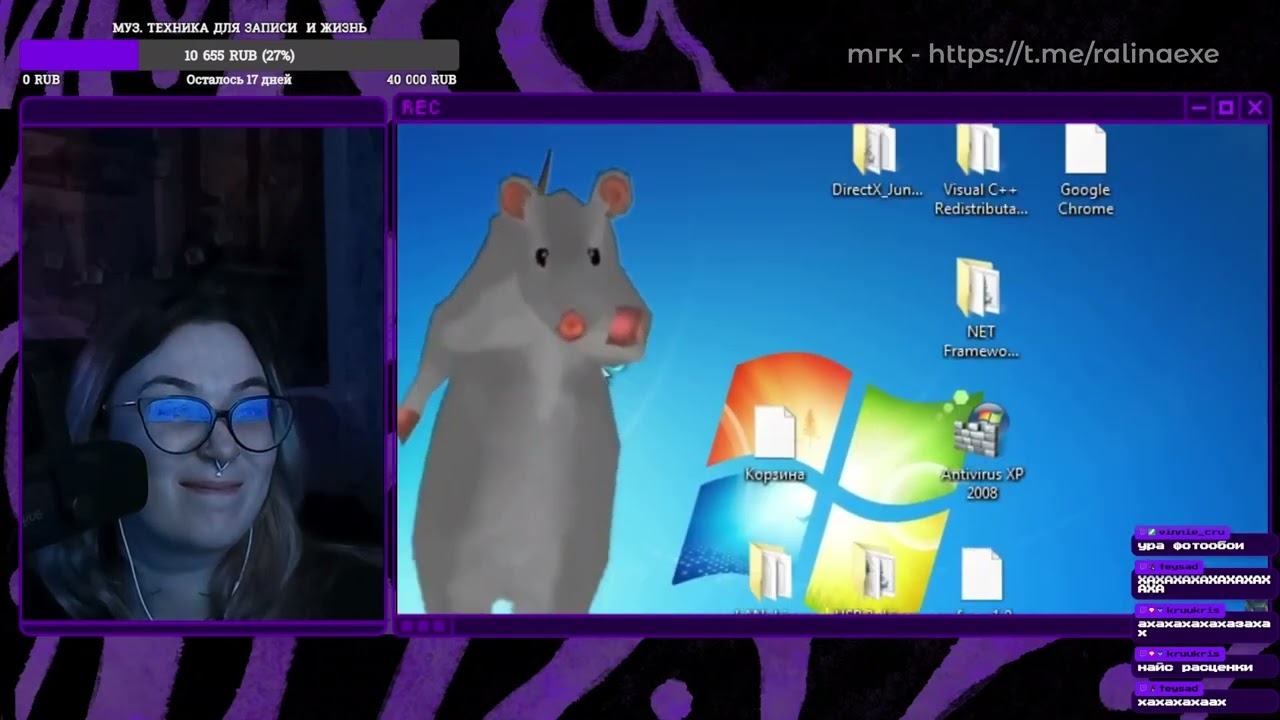Click the '40 000 RUB' goal value

(x=422, y=80)
